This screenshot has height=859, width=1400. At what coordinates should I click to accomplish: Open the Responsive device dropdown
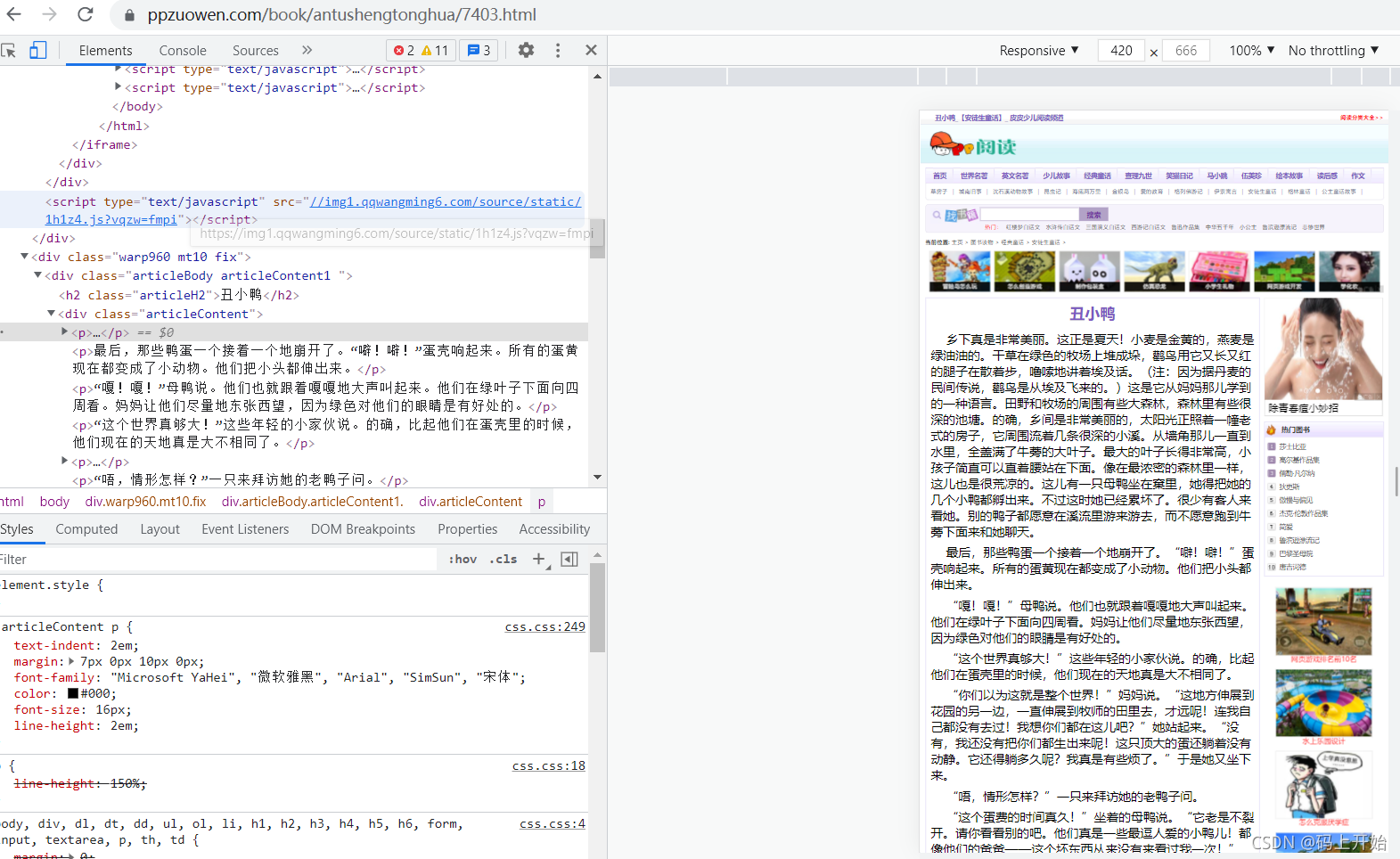pos(1039,51)
